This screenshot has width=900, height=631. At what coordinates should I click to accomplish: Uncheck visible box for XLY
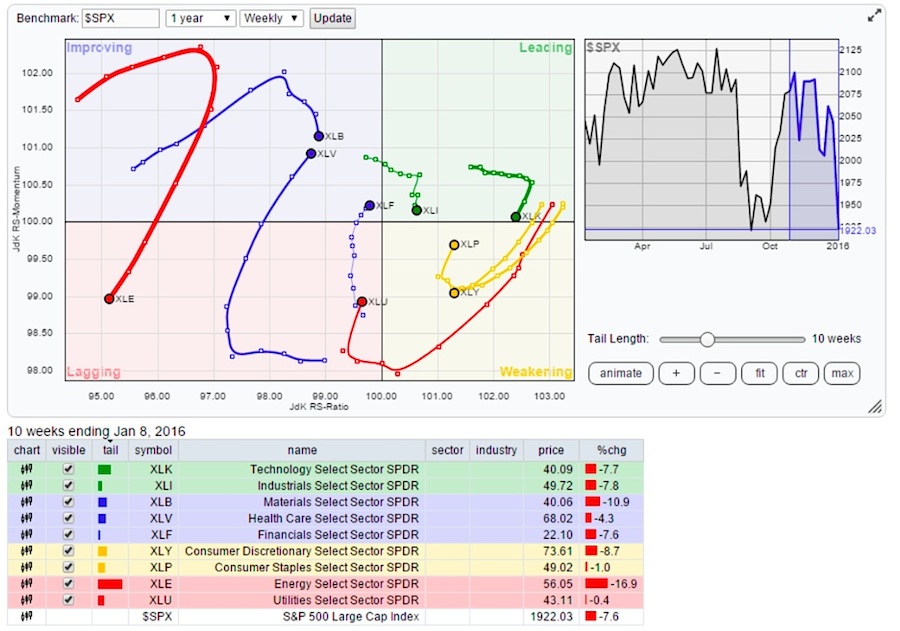68,551
